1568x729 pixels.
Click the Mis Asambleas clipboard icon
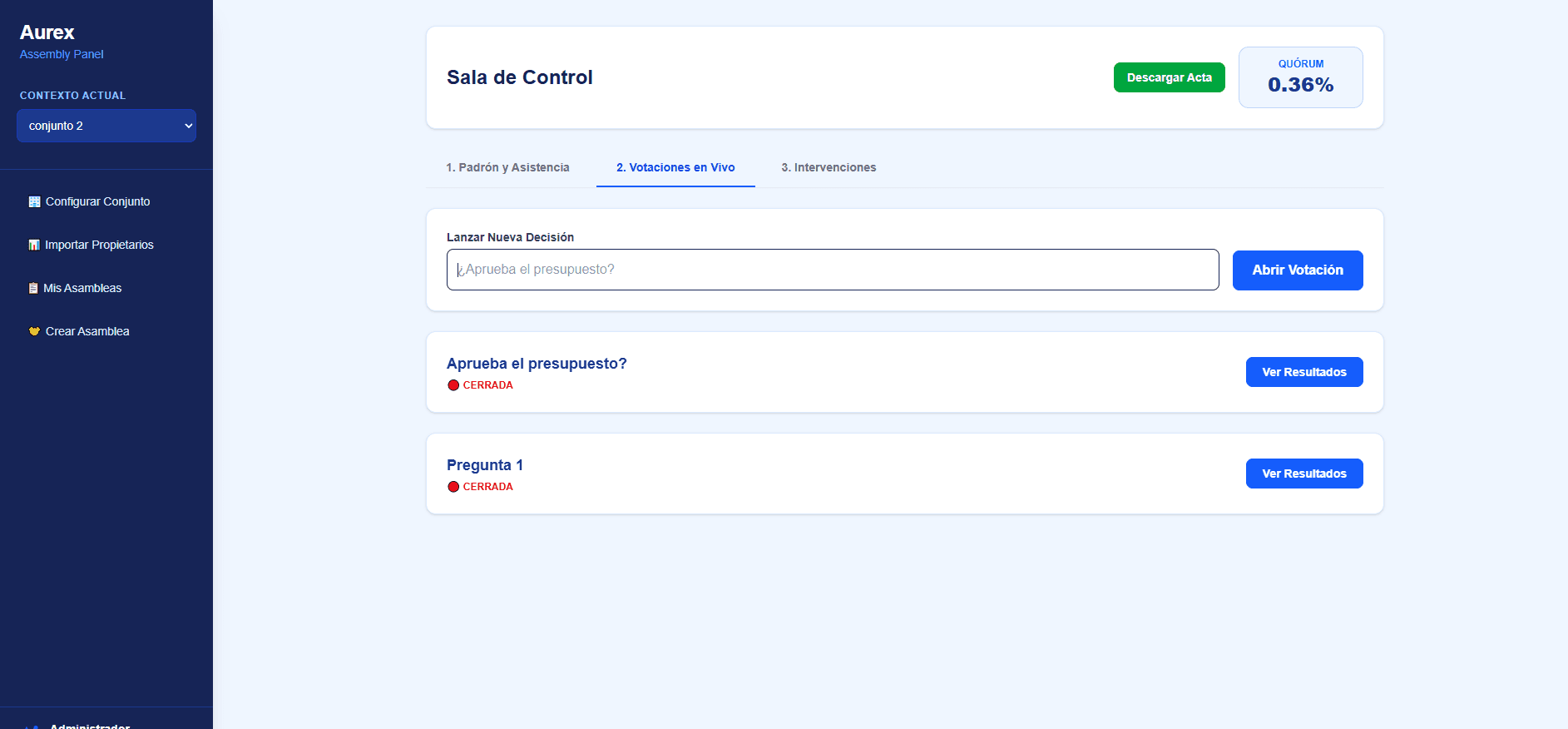[x=33, y=288]
